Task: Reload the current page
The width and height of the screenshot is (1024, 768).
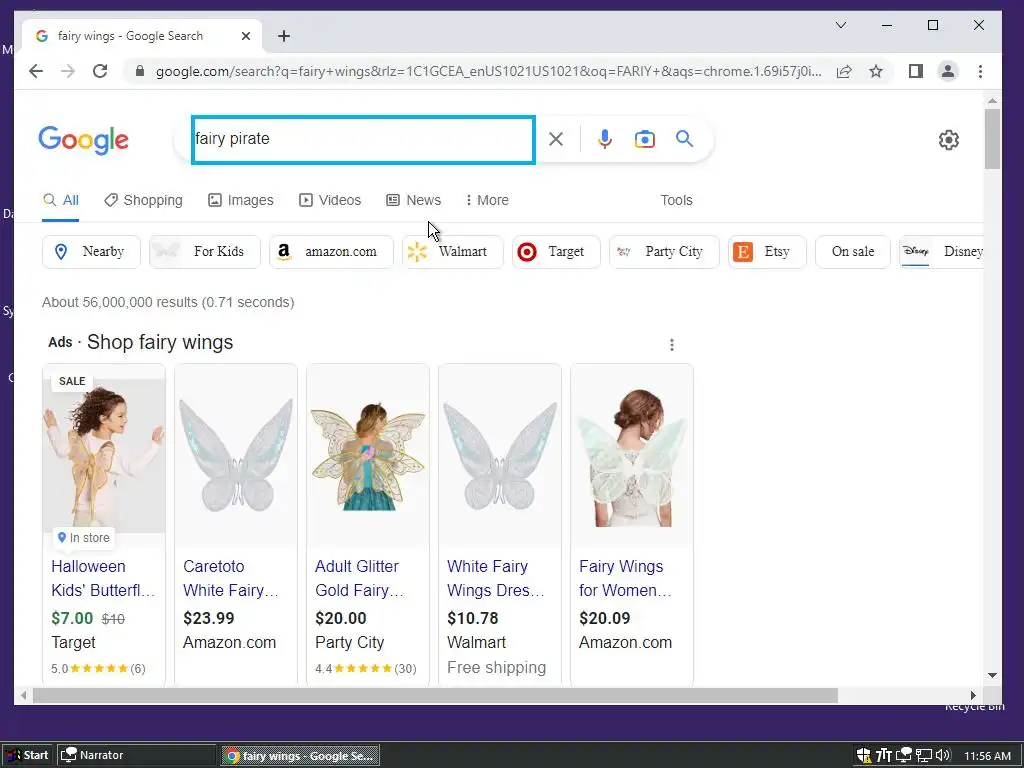Action: point(100,71)
